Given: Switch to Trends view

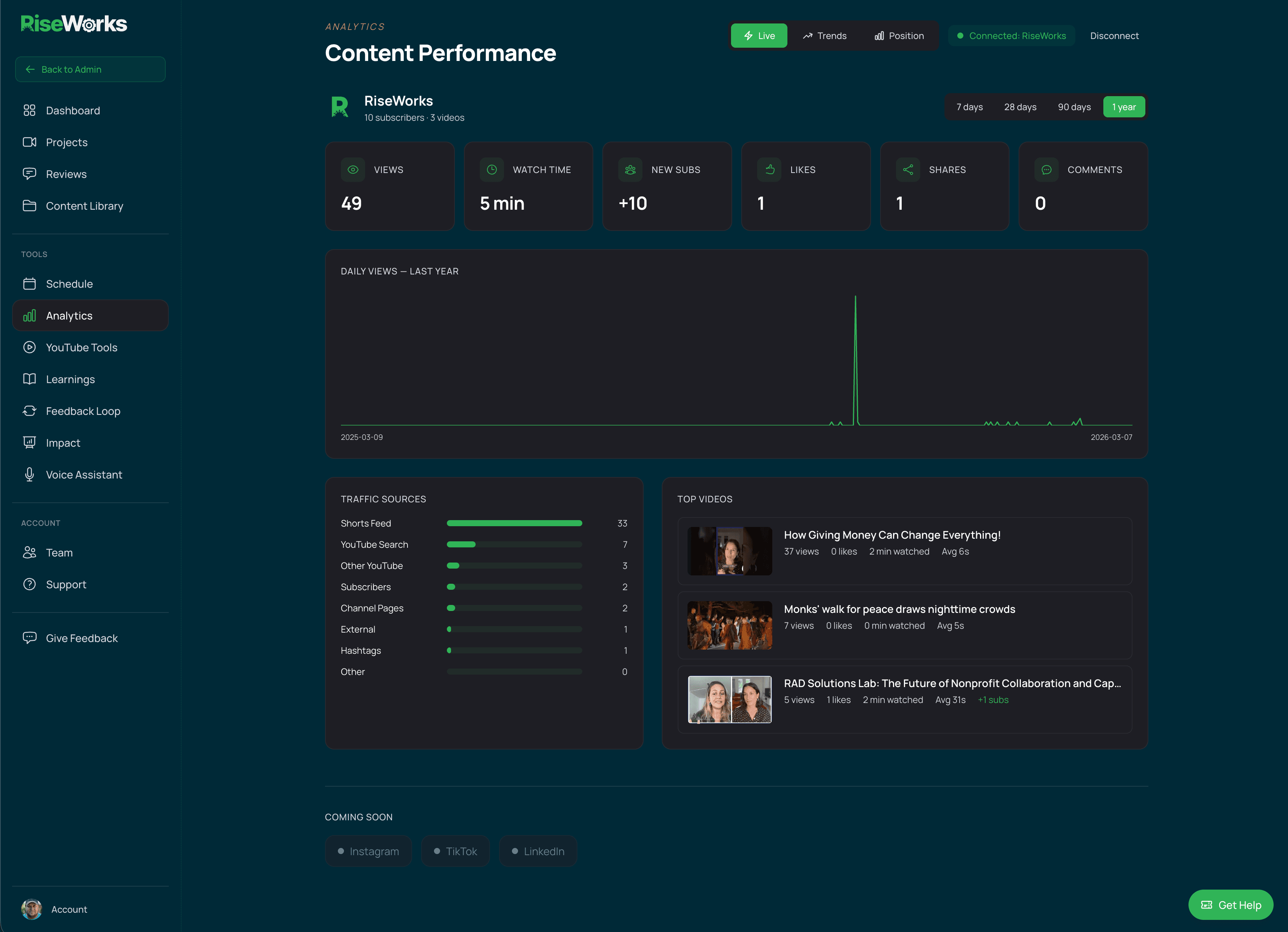Looking at the screenshot, I should (825, 35).
